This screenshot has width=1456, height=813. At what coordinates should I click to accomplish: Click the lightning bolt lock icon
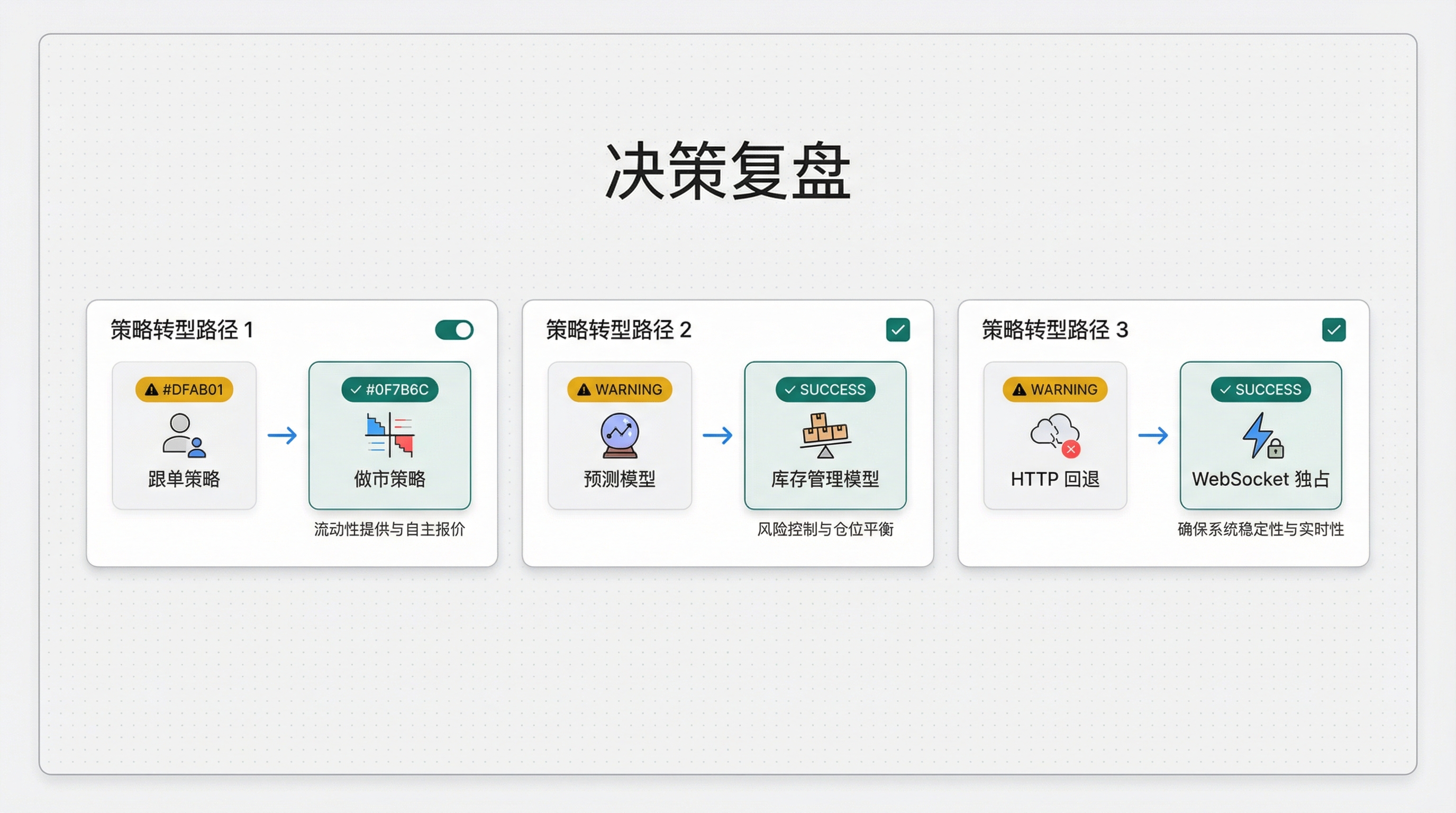(x=1261, y=435)
